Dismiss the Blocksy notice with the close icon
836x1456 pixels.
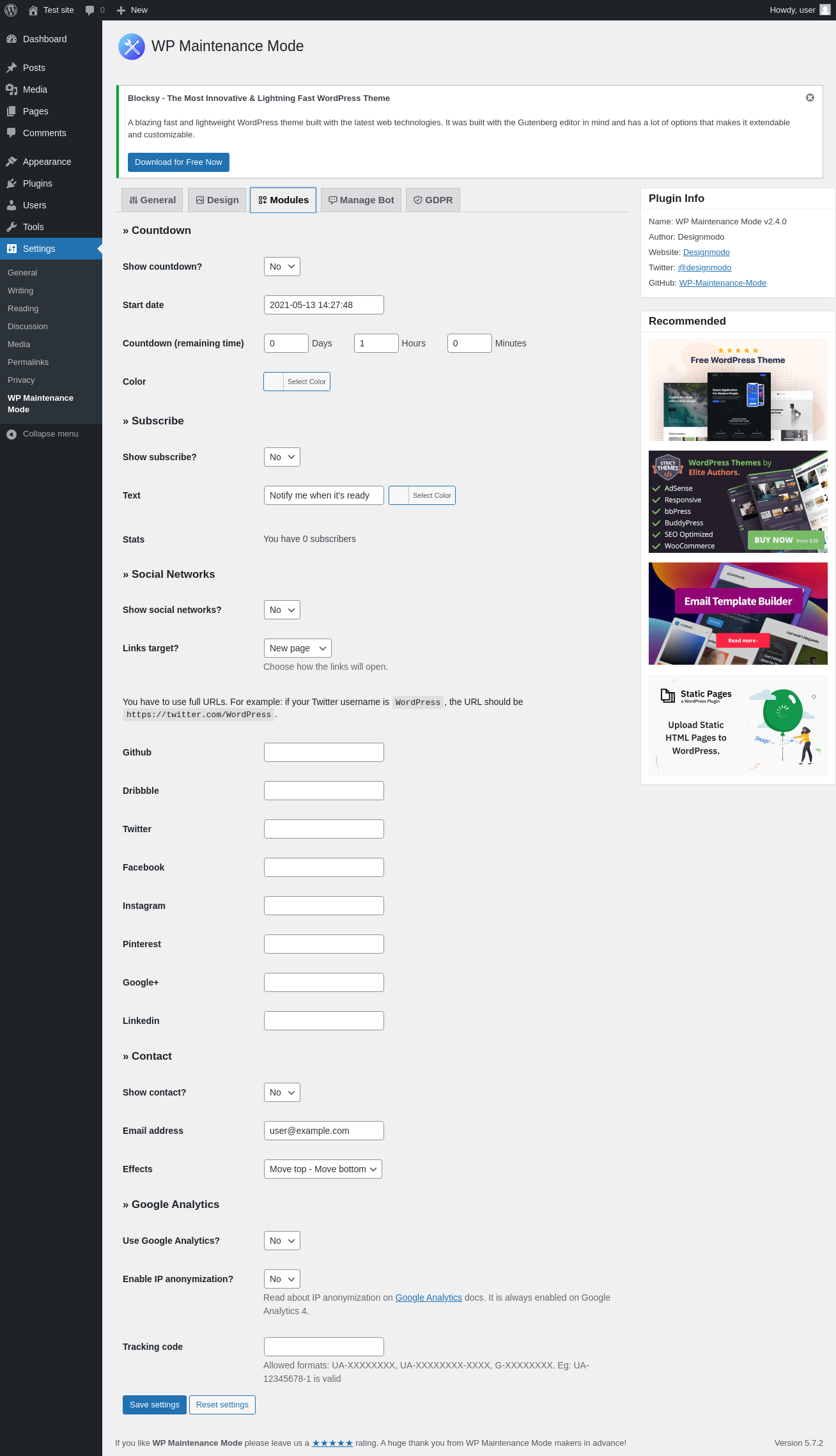(810, 98)
